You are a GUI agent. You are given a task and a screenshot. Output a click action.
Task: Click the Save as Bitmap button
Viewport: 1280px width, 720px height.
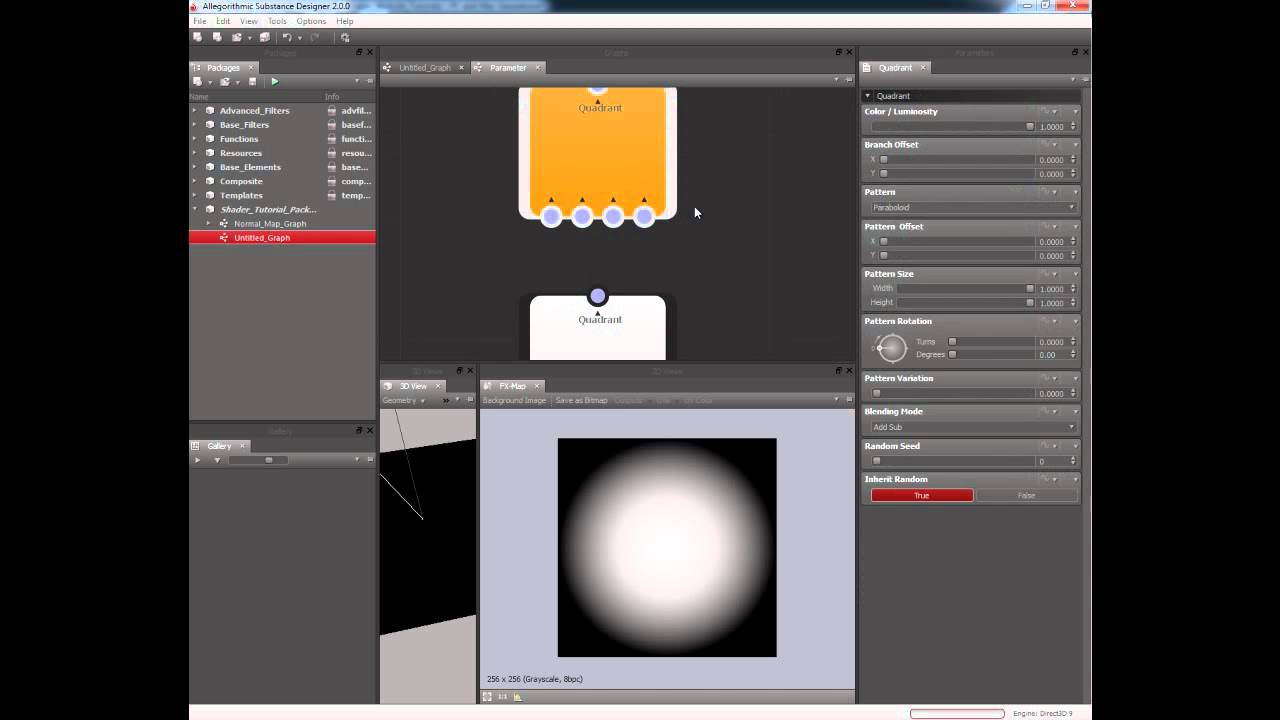[581, 400]
